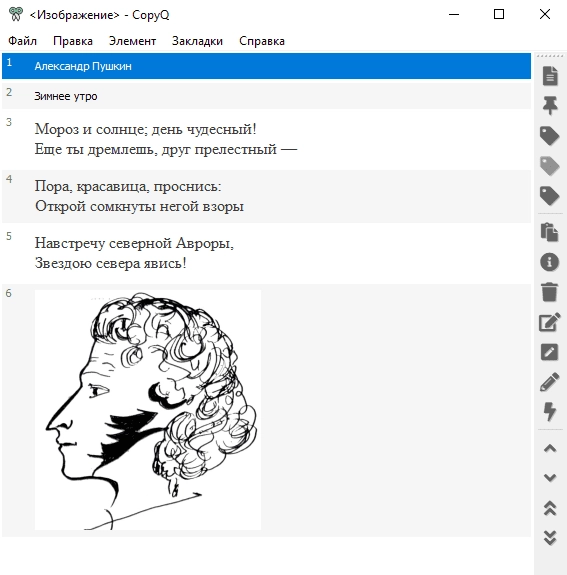Open the Справка menu

click(x=262, y=41)
